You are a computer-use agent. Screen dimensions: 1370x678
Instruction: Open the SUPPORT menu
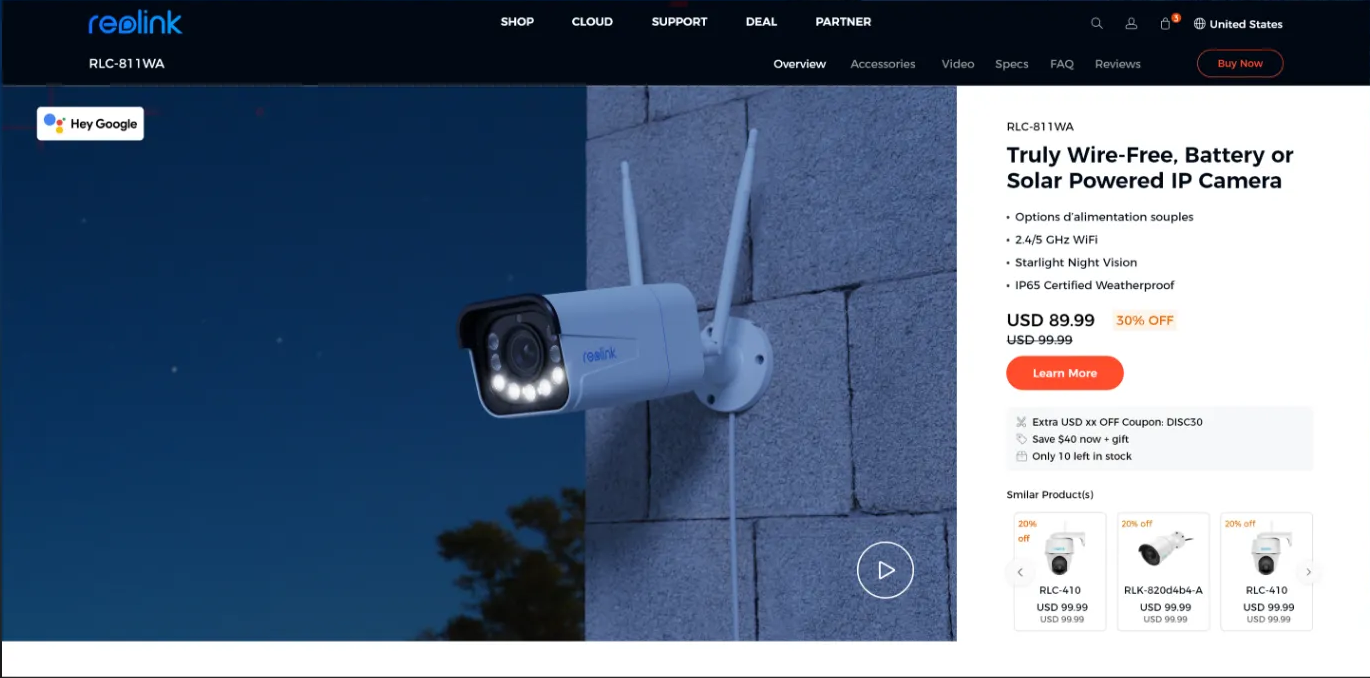tap(679, 22)
